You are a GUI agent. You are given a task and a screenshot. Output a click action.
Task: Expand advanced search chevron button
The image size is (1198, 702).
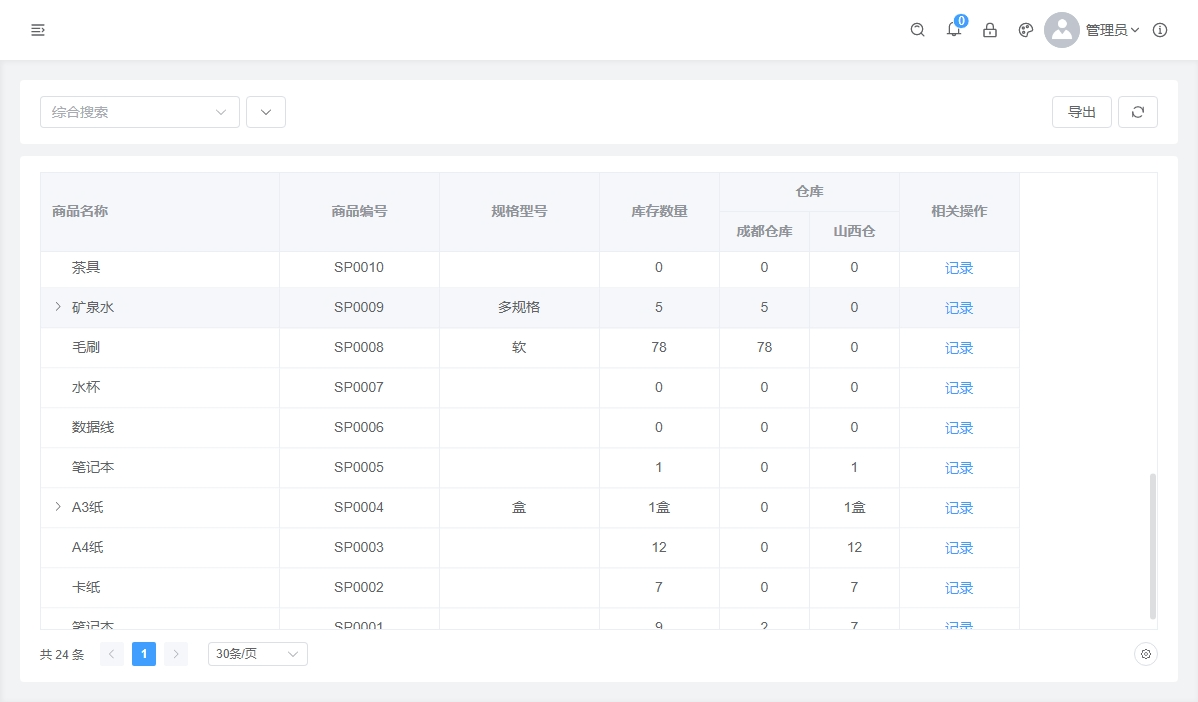tap(266, 112)
